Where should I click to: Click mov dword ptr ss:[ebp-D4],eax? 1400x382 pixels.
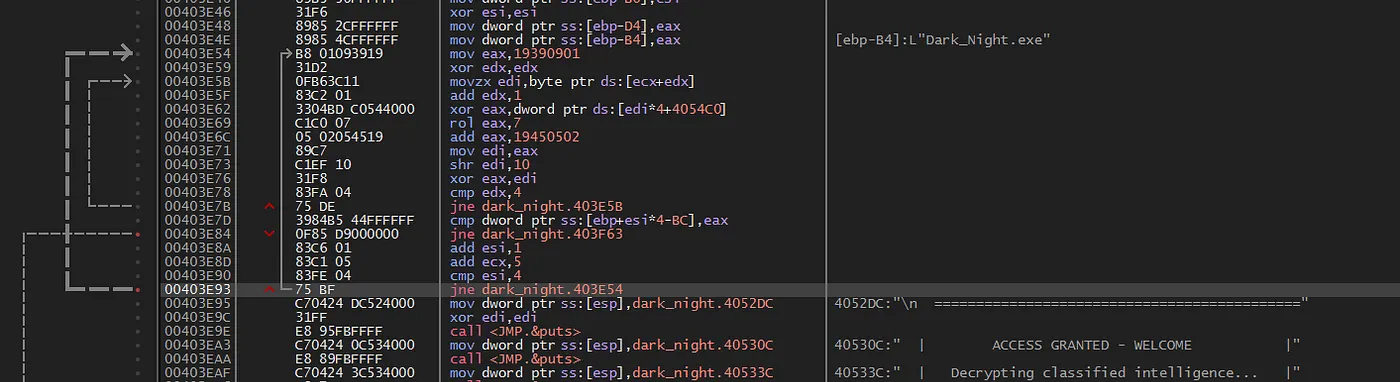tap(565, 25)
